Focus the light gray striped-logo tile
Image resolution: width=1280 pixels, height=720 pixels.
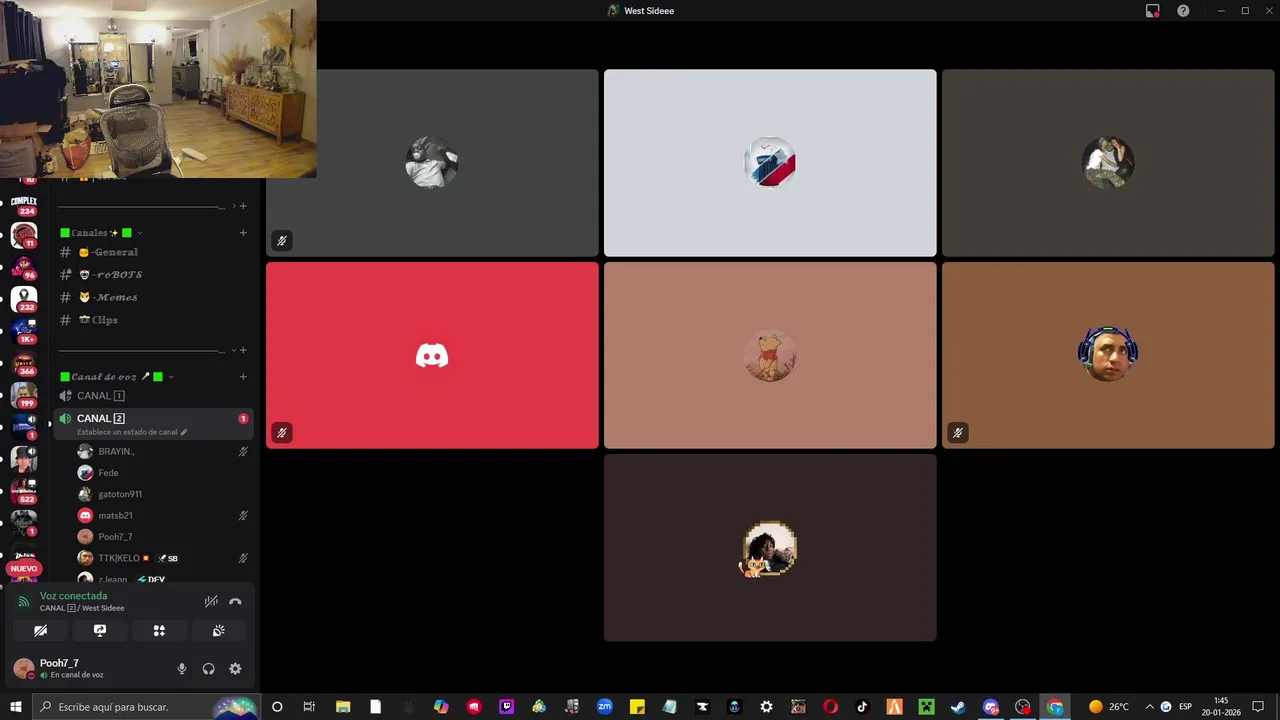pyautogui.click(x=770, y=163)
